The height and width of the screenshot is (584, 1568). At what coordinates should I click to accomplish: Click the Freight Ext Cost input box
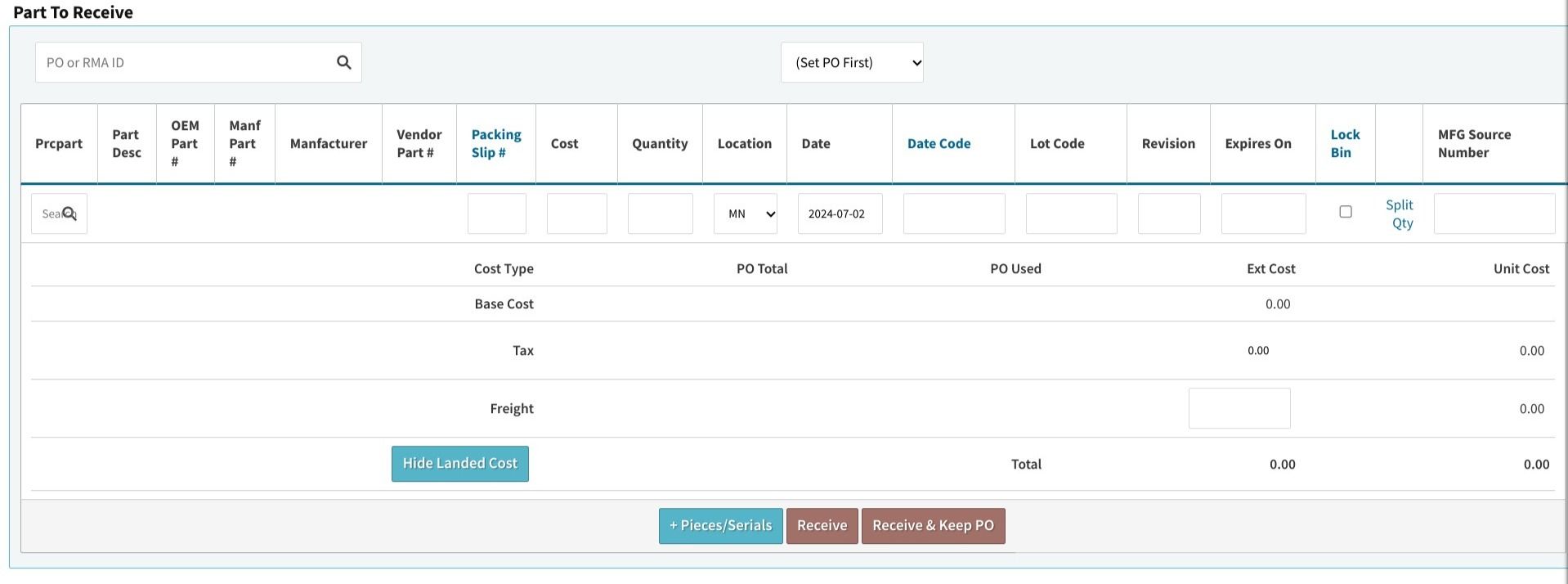1239,408
